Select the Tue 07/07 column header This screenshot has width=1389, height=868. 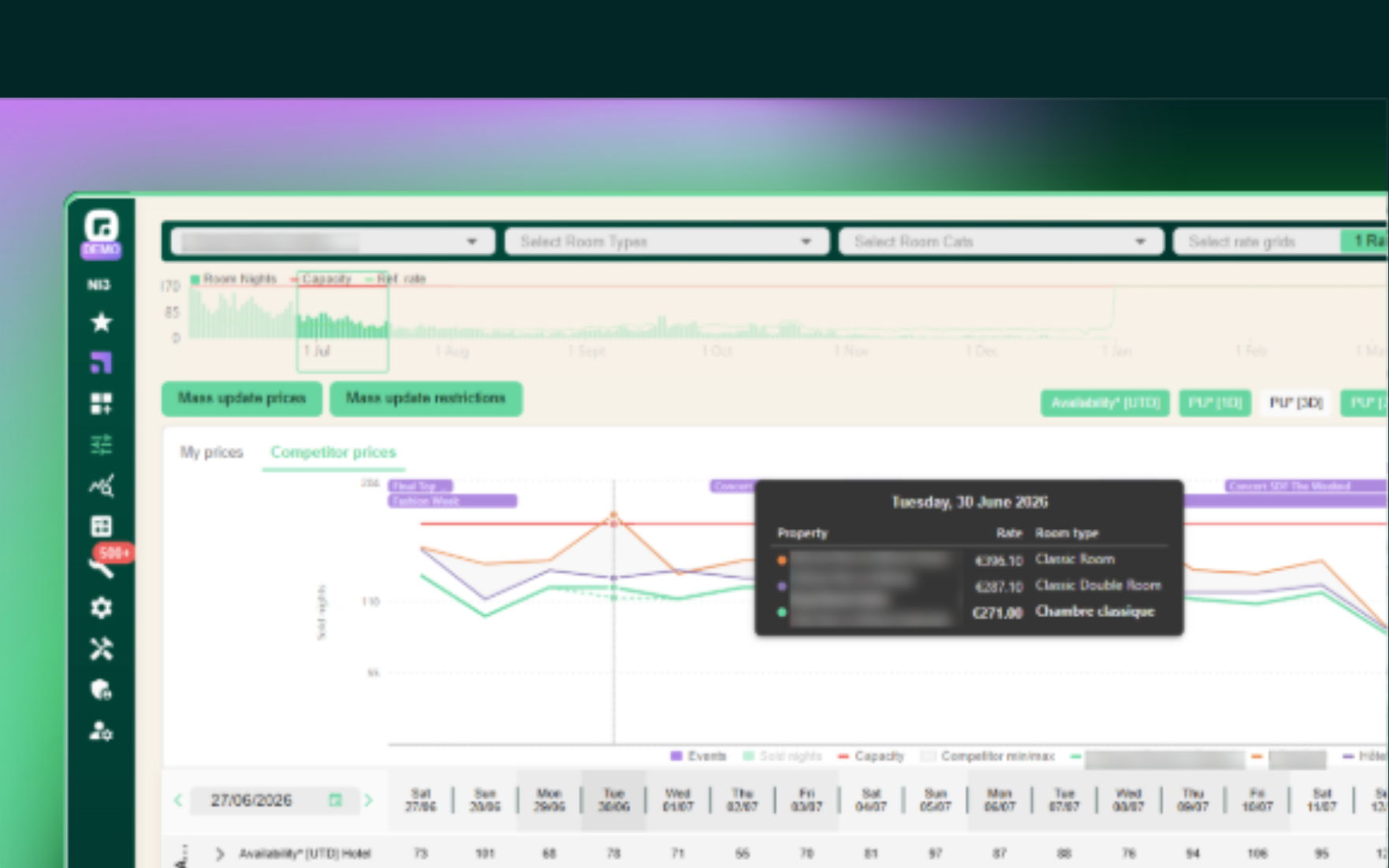click(x=1064, y=800)
